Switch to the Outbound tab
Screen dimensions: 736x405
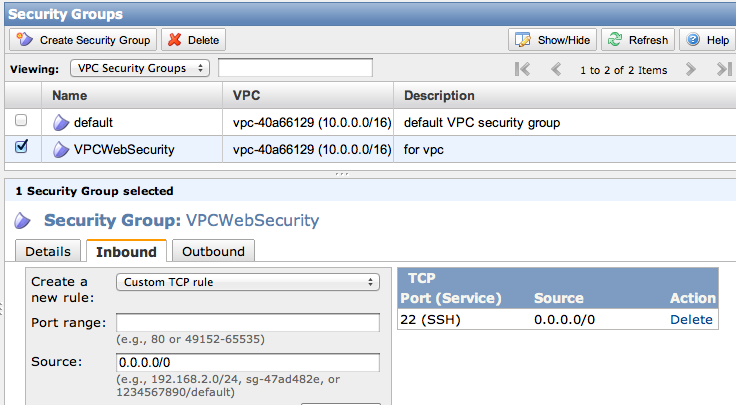pyautogui.click(x=213, y=251)
